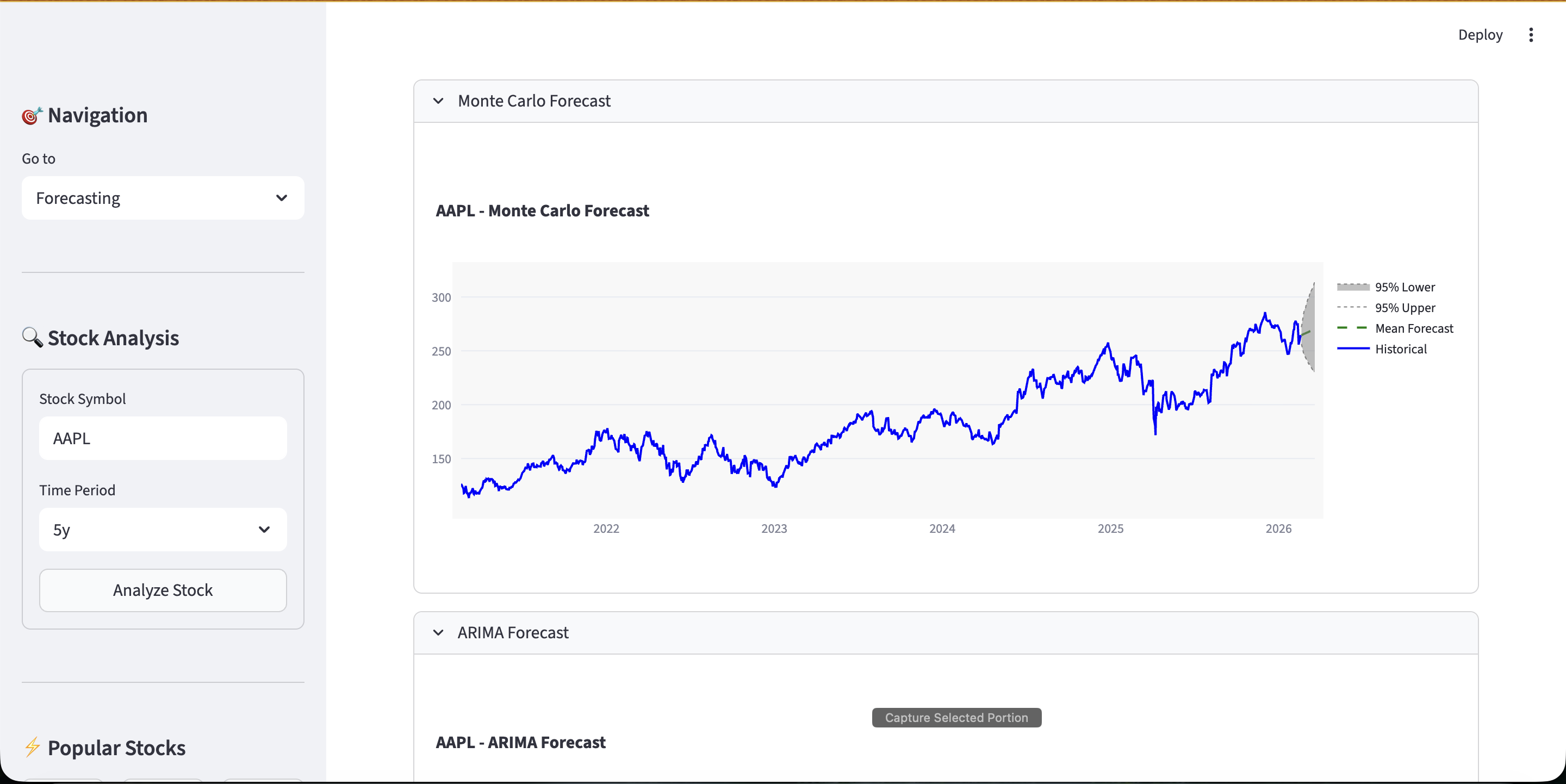
Task: Focus the Stock Symbol AAPL field
Action: click(163, 438)
